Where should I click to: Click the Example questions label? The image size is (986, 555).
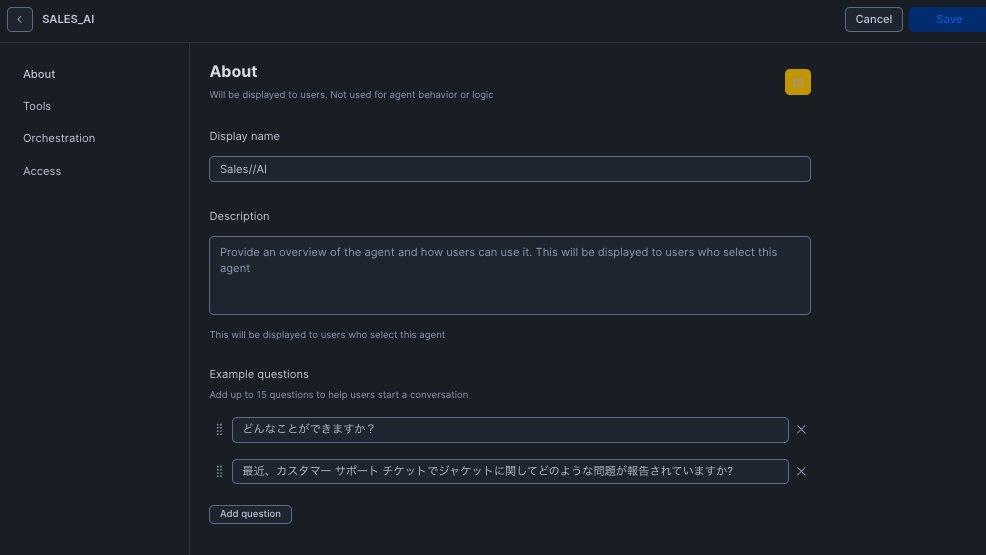click(x=259, y=374)
